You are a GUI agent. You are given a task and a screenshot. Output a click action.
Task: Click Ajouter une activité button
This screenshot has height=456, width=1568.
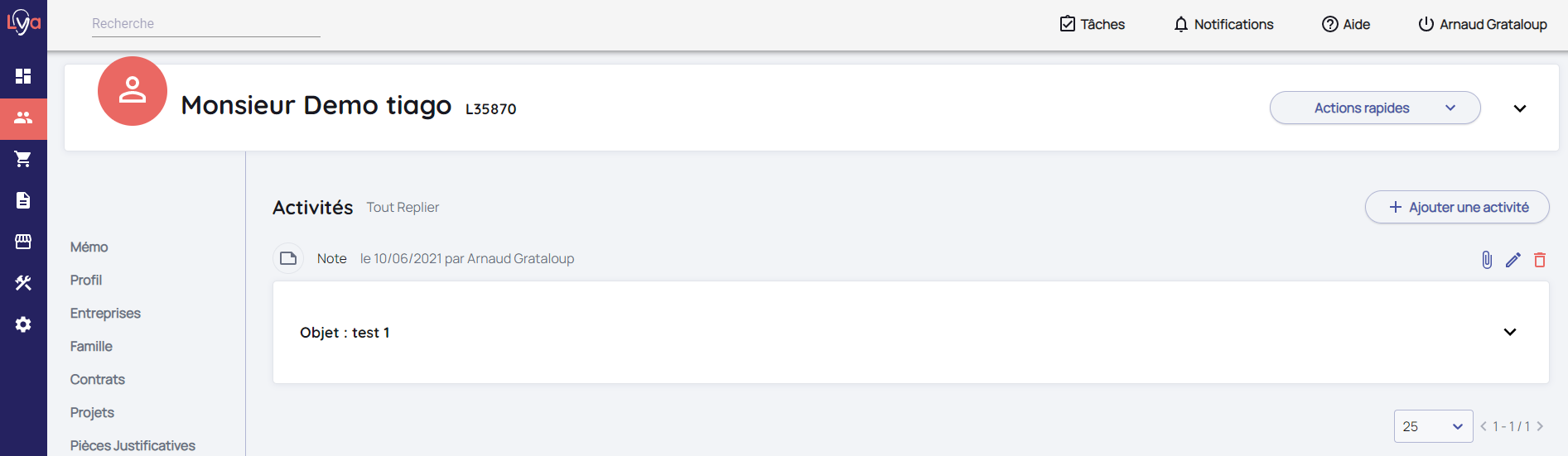pyautogui.click(x=1457, y=208)
